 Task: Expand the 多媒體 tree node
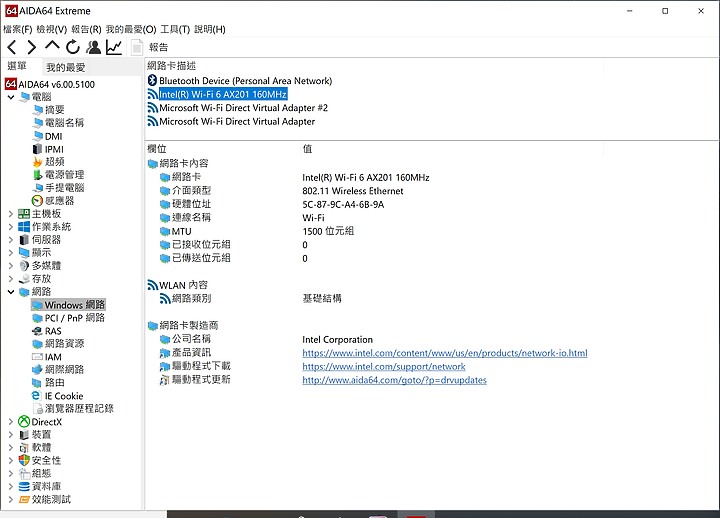[x=11, y=265]
